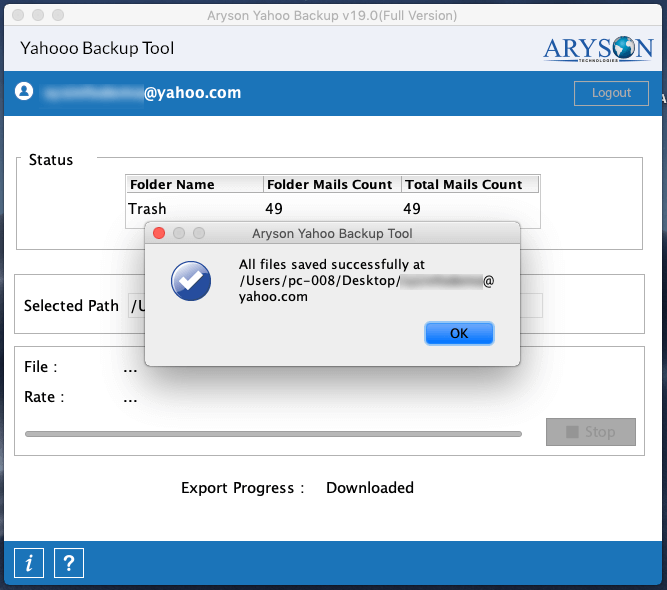Select the Trash folder row

click(333, 208)
